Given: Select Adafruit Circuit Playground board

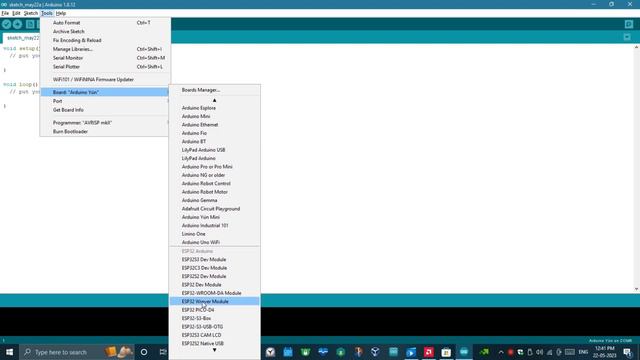Looking at the screenshot, I should [215, 209].
